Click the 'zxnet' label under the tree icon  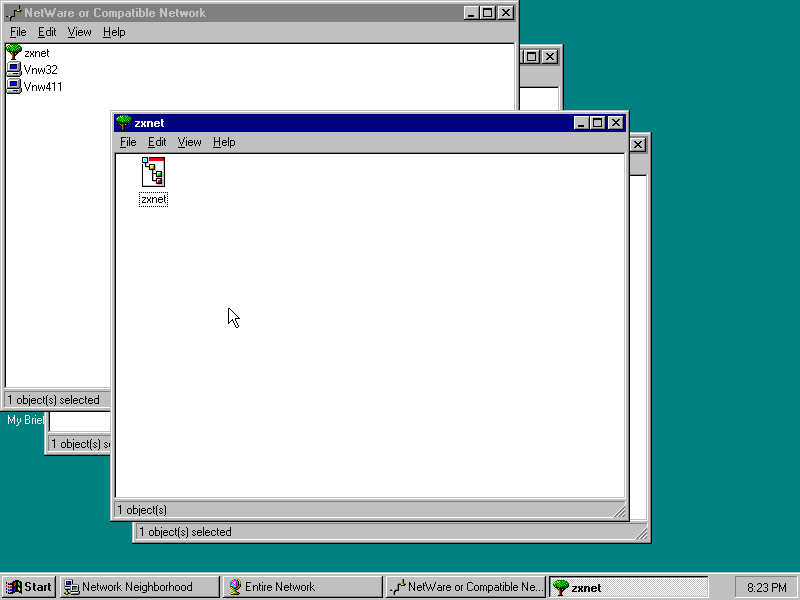coord(154,199)
